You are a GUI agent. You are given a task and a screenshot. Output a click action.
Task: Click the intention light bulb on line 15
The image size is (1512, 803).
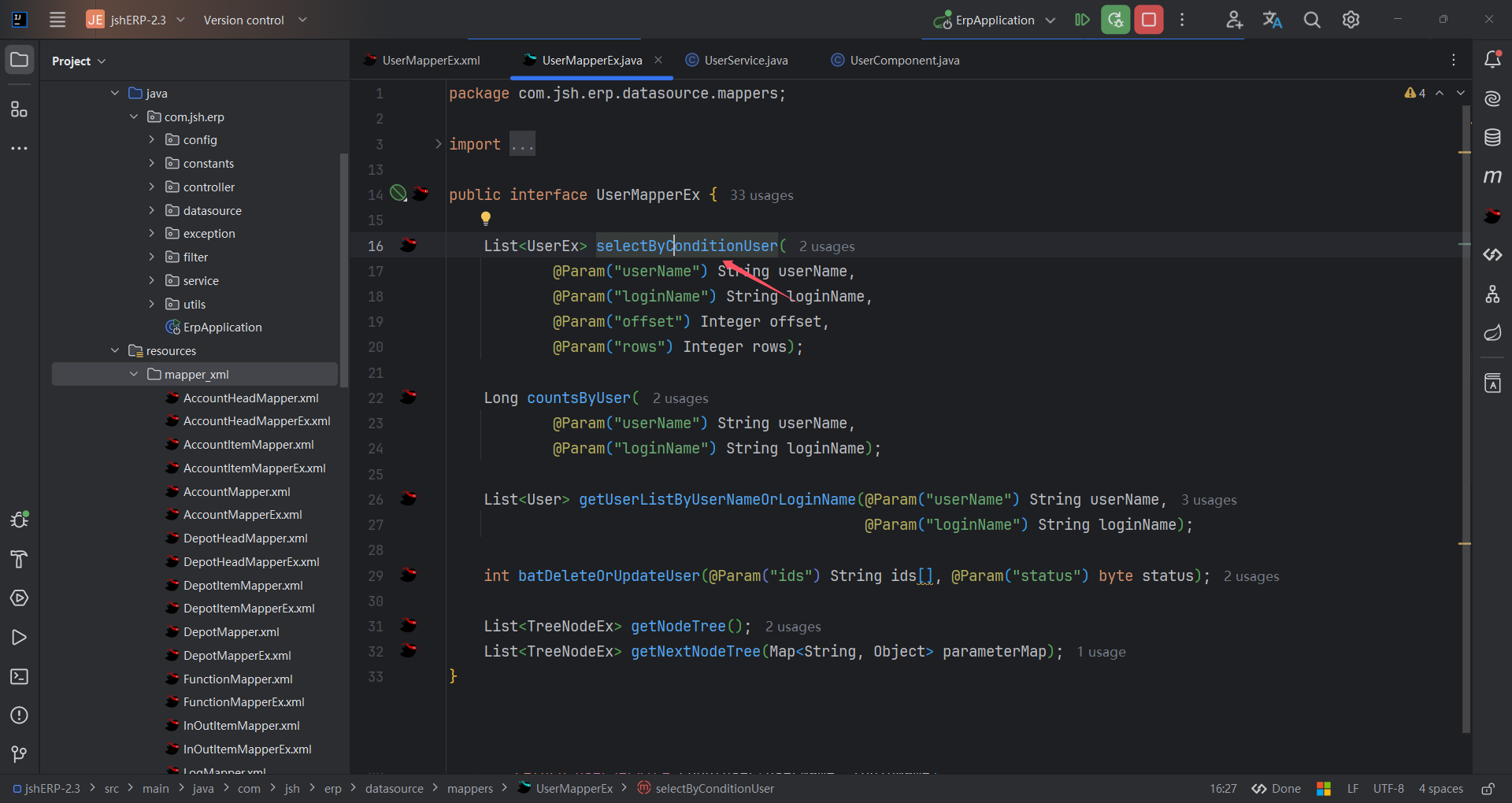486,218
